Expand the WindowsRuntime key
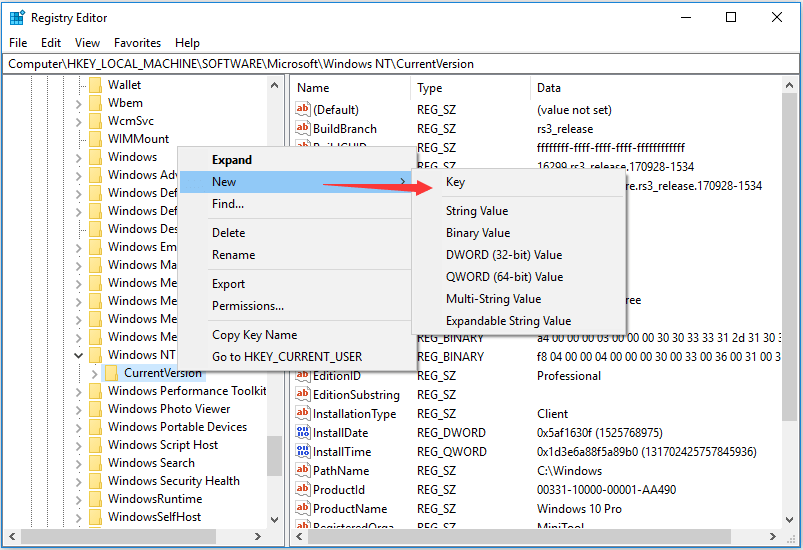This screenshot has width=803, height=550. pyautogui.click(x=78, y=500)
